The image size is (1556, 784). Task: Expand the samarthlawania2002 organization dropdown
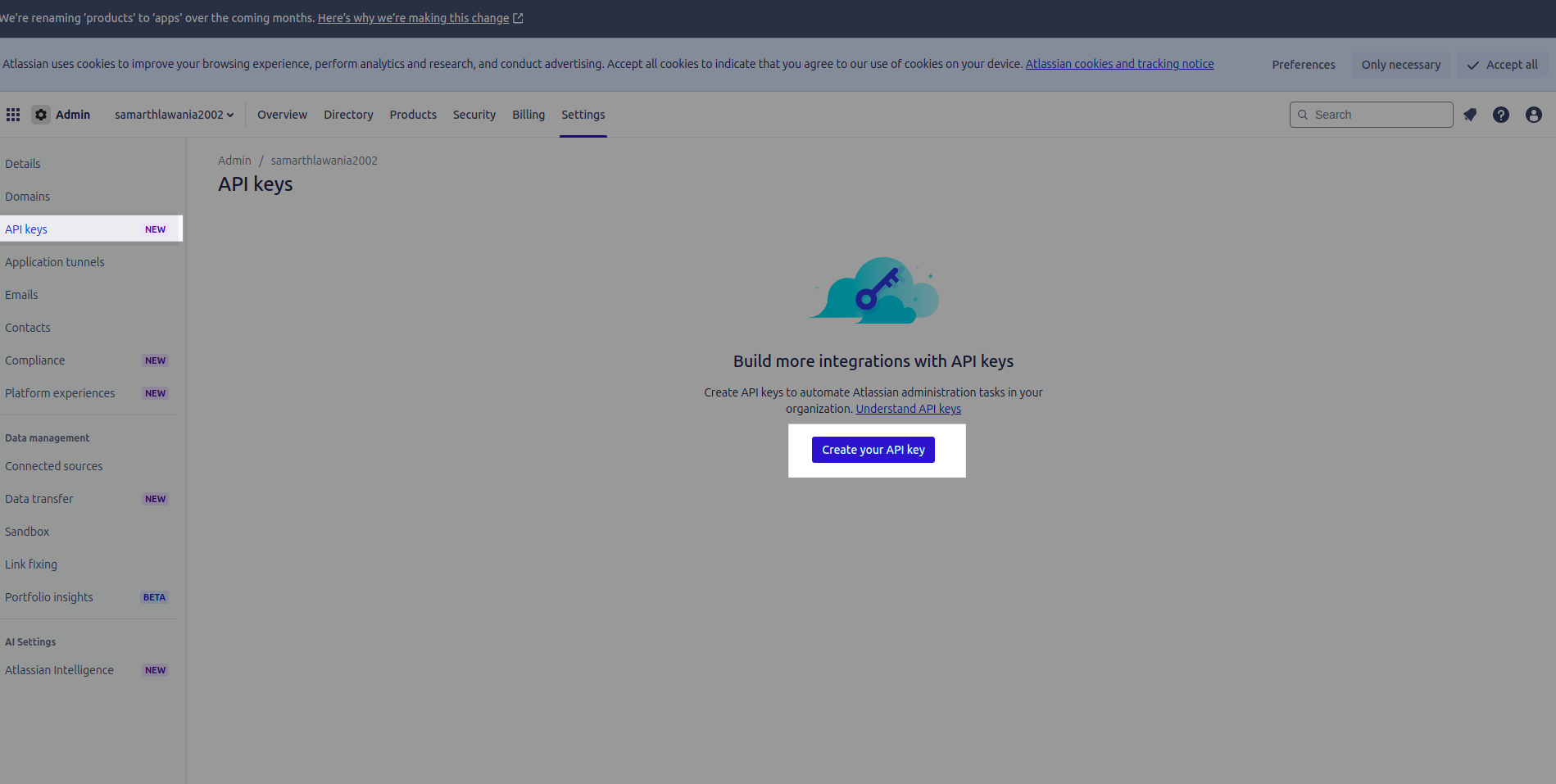pyautogui.click(x=174, y=115)
